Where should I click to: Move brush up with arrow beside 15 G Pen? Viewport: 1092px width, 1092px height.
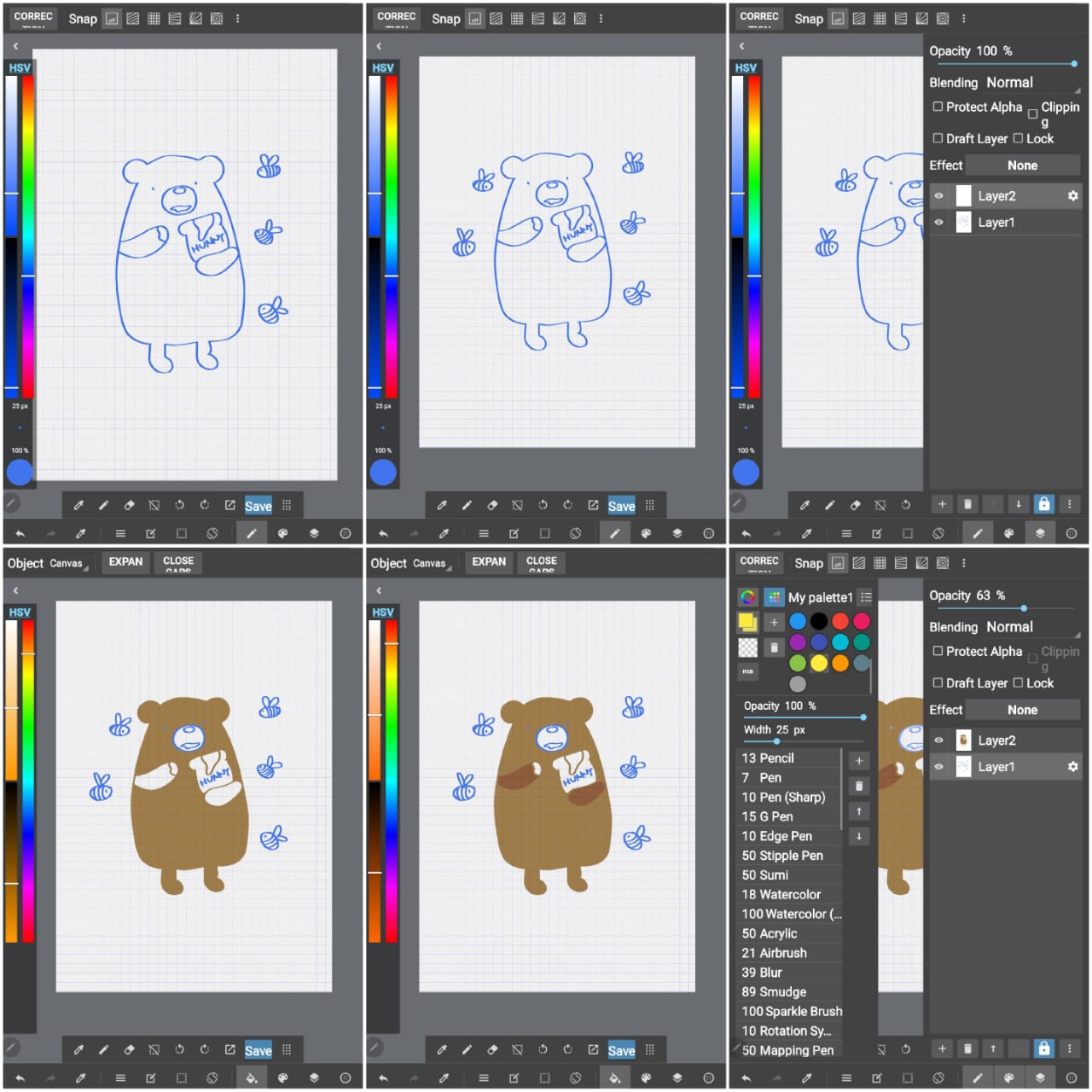point(859,811)
